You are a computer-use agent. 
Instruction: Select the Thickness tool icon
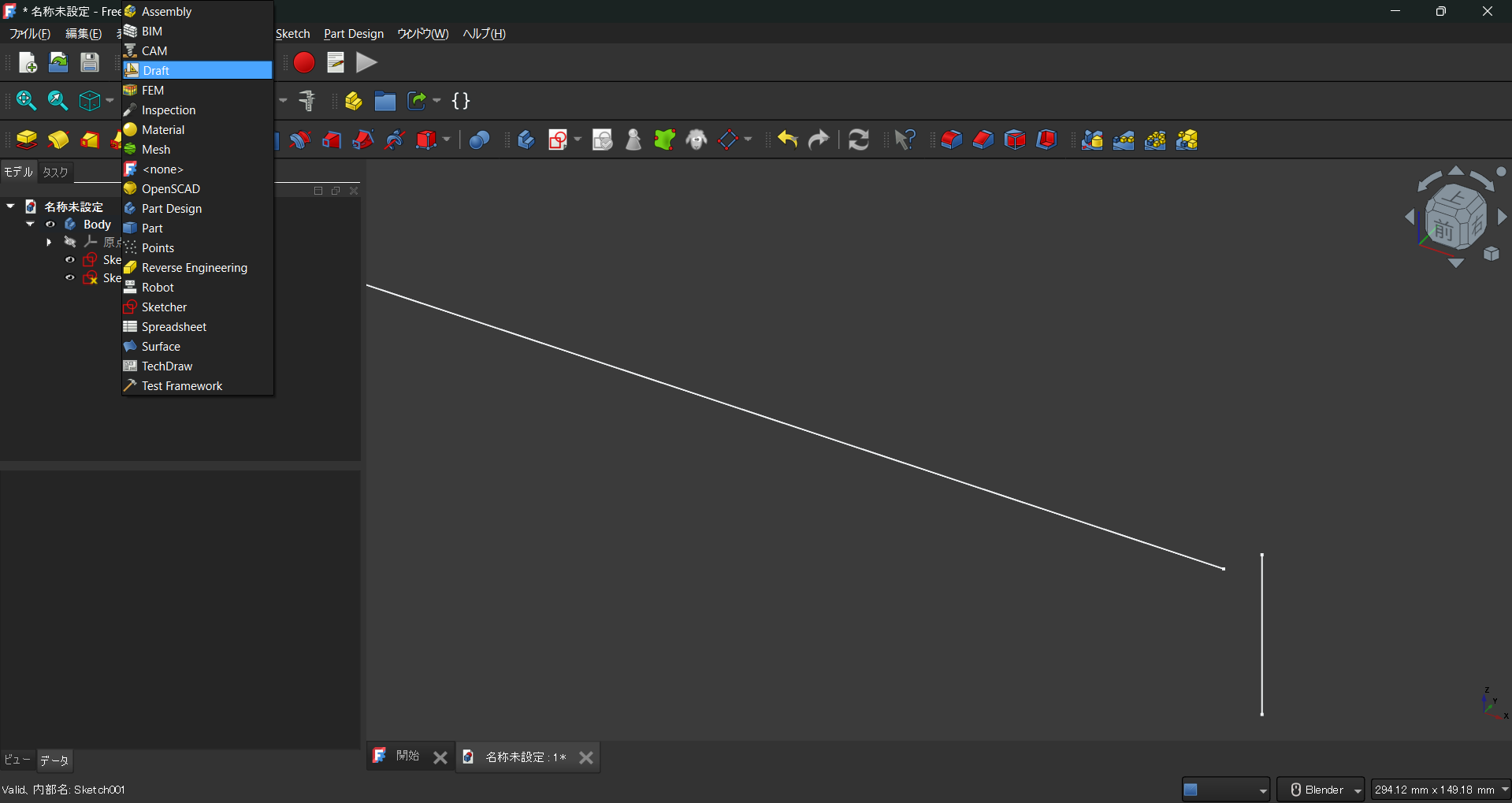point(1046,140)
